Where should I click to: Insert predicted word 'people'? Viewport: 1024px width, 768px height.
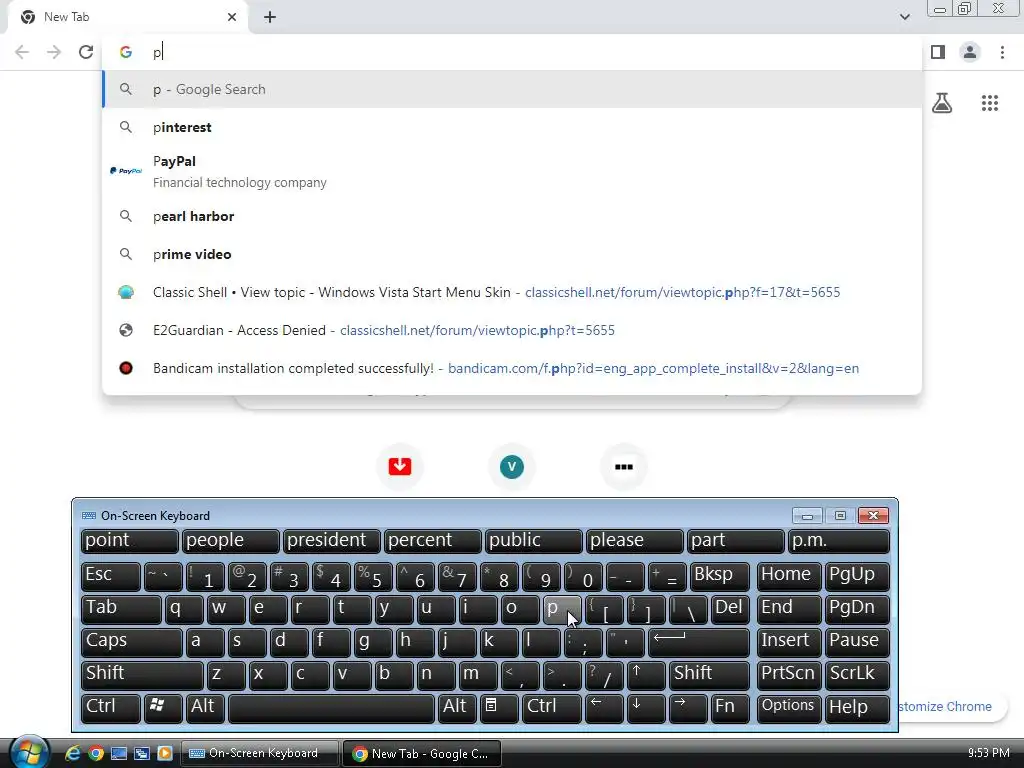[231, 541]
